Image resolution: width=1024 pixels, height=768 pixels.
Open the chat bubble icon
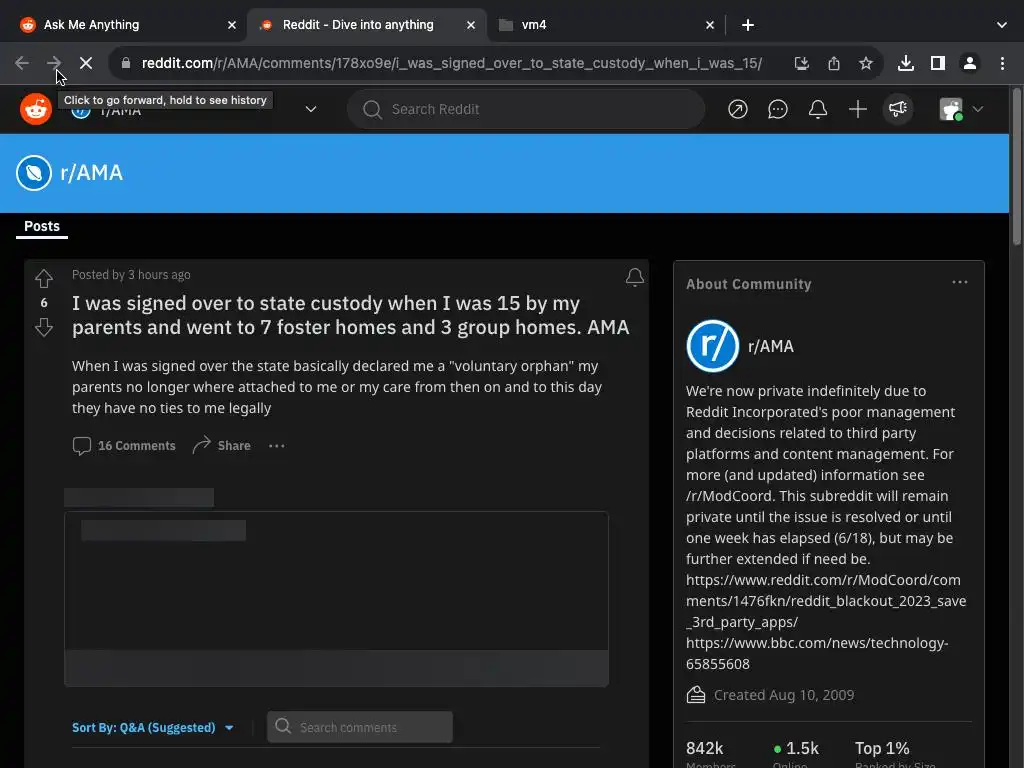[777, 109]
